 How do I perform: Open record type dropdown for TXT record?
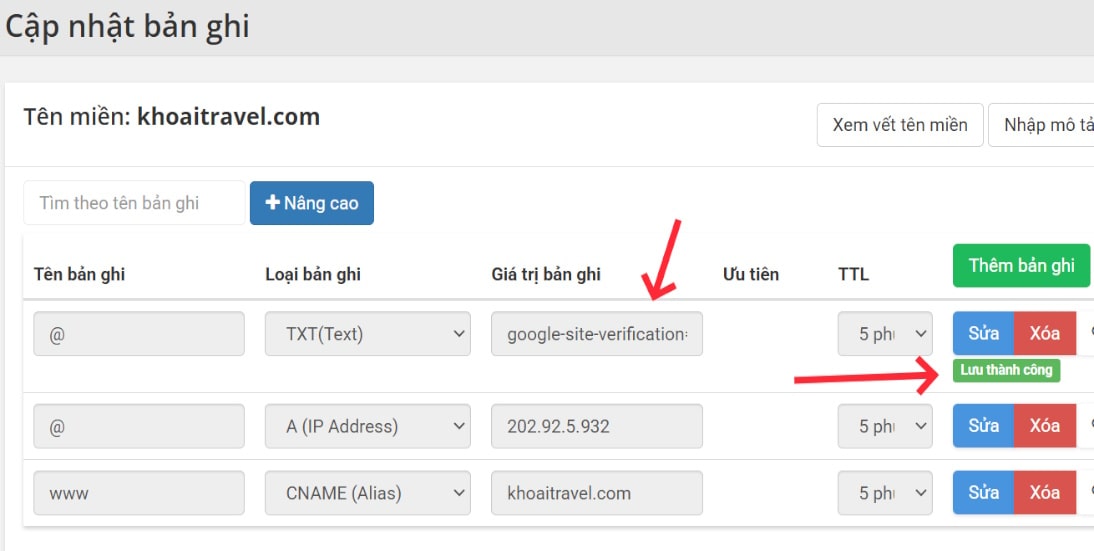[367, 334]
